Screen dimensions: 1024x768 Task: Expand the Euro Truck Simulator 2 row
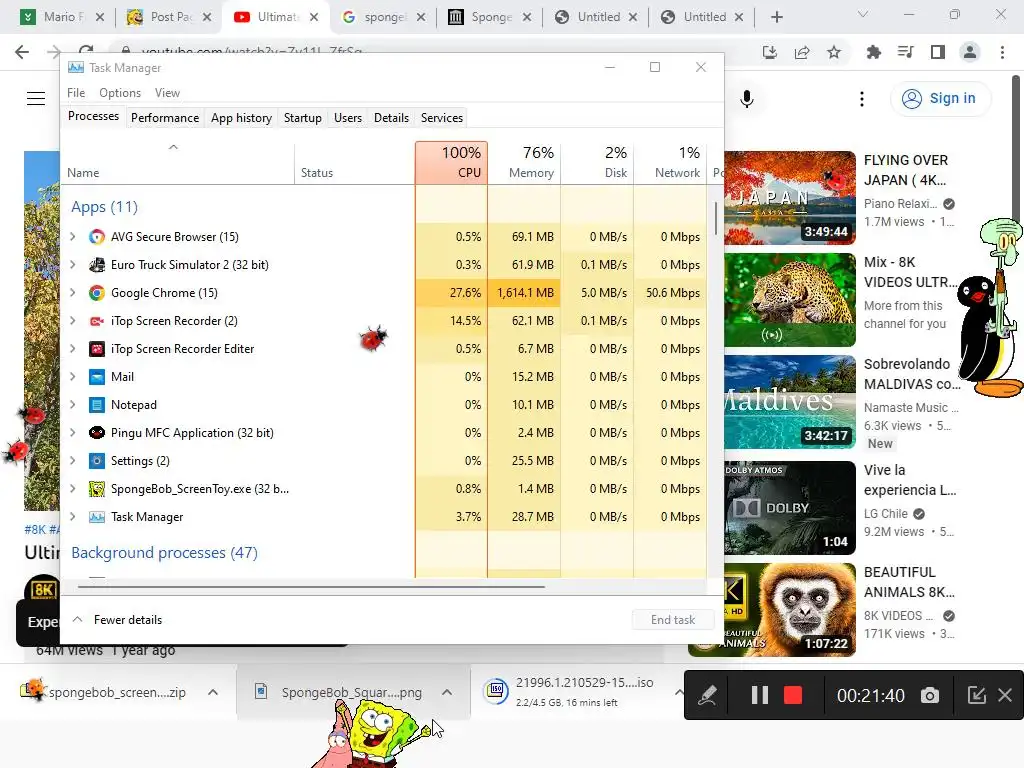point(72,265)
